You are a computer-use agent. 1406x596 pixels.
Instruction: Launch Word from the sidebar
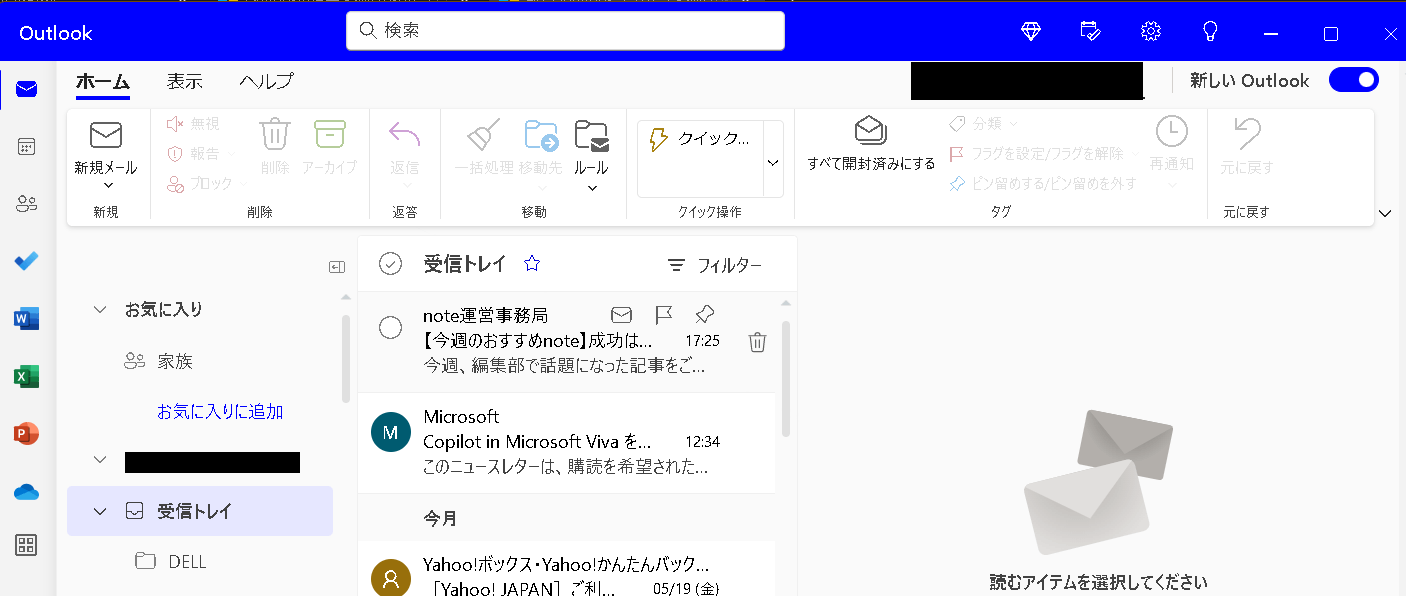tap(27, 319)
